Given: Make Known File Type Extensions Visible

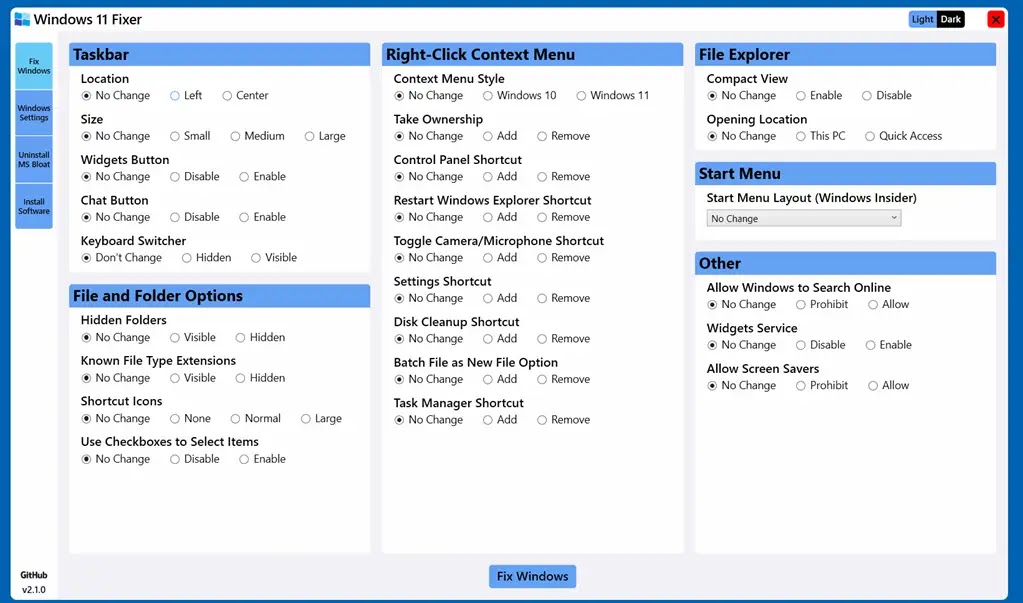Looking at the screenshot, I should pyautogui.click(x=192, y=378).
